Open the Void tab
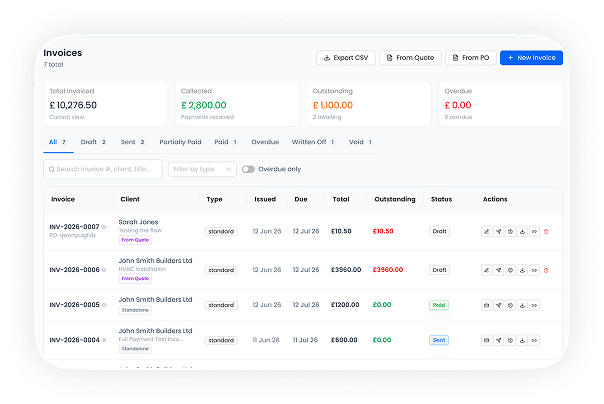This screenshot has width=604, height=404. [x=361, y=142]
